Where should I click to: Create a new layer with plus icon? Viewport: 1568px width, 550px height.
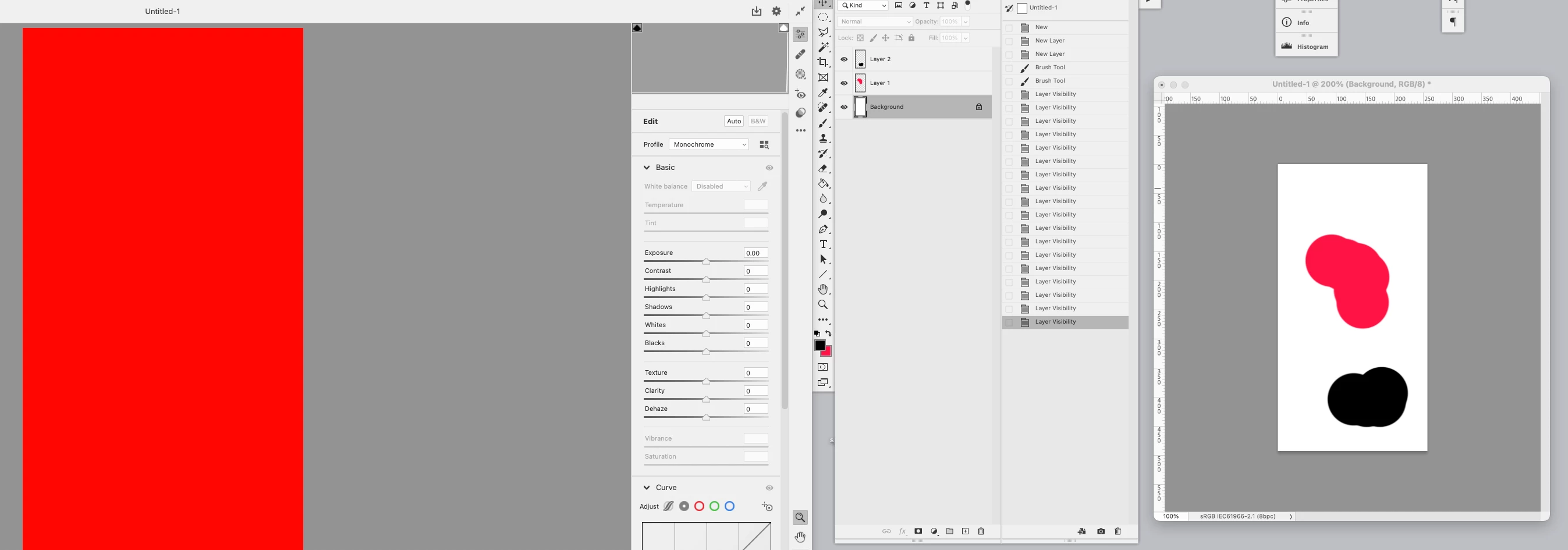pos(965,531)
